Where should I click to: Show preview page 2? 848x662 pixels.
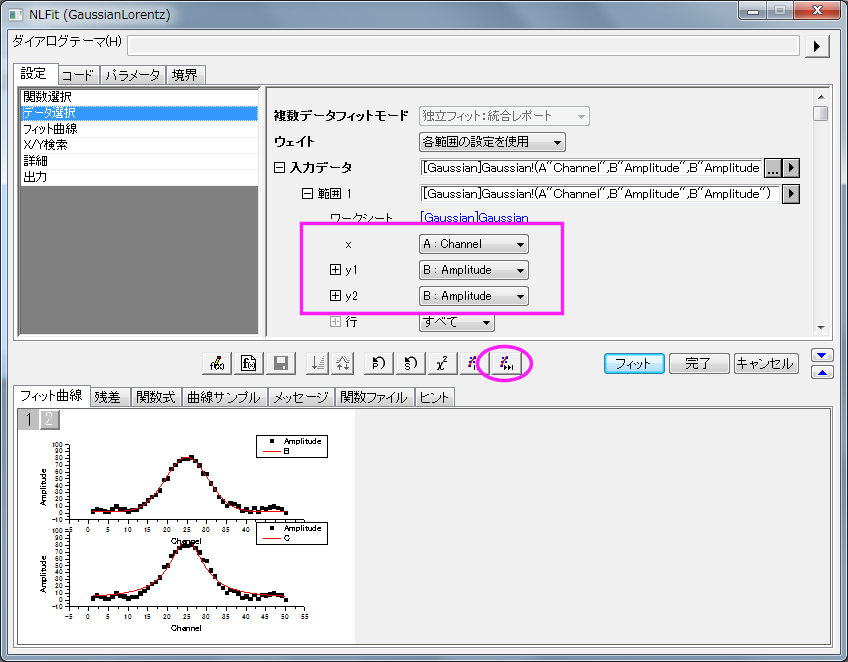coord(49,420)
